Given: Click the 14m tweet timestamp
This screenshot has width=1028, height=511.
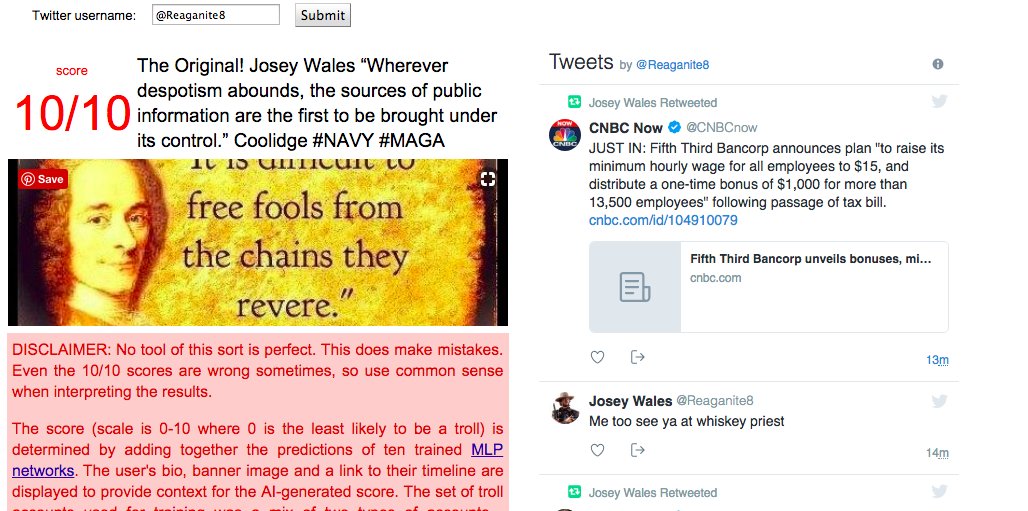Looking at the screenshot, I should click(937, 453).
